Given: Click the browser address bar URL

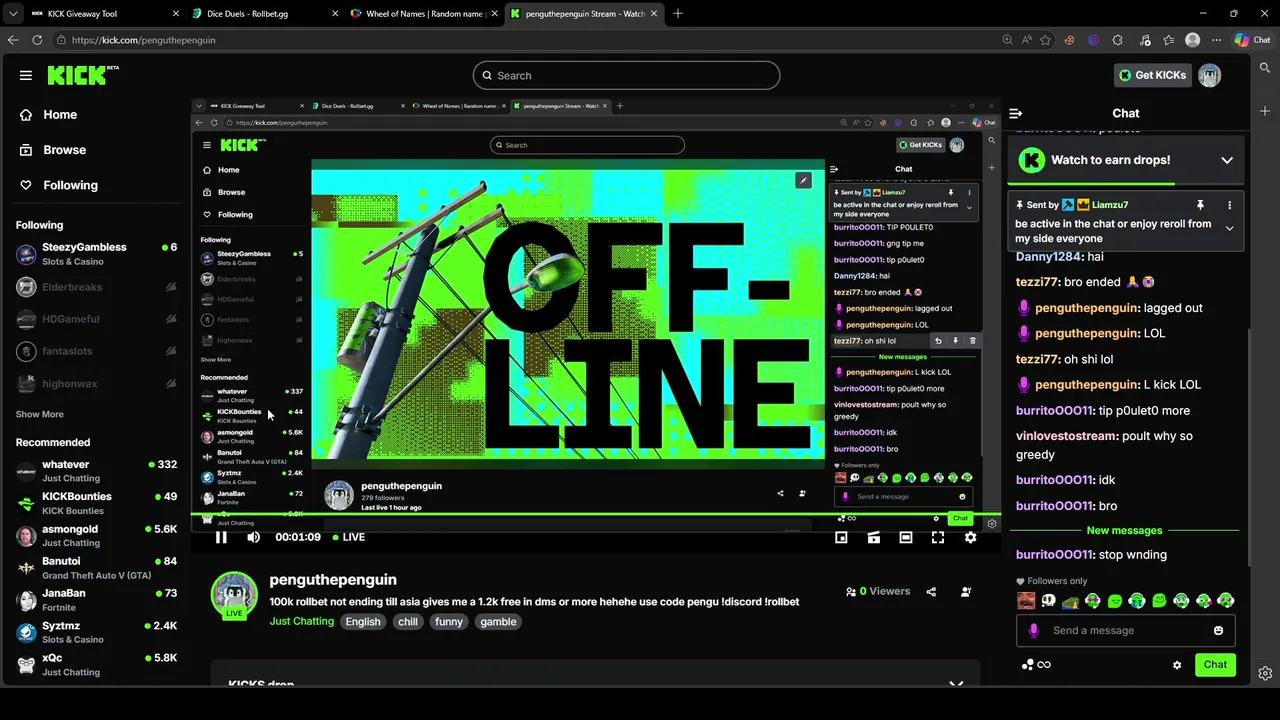Looking at the screenshot, I should pos(143,40).
